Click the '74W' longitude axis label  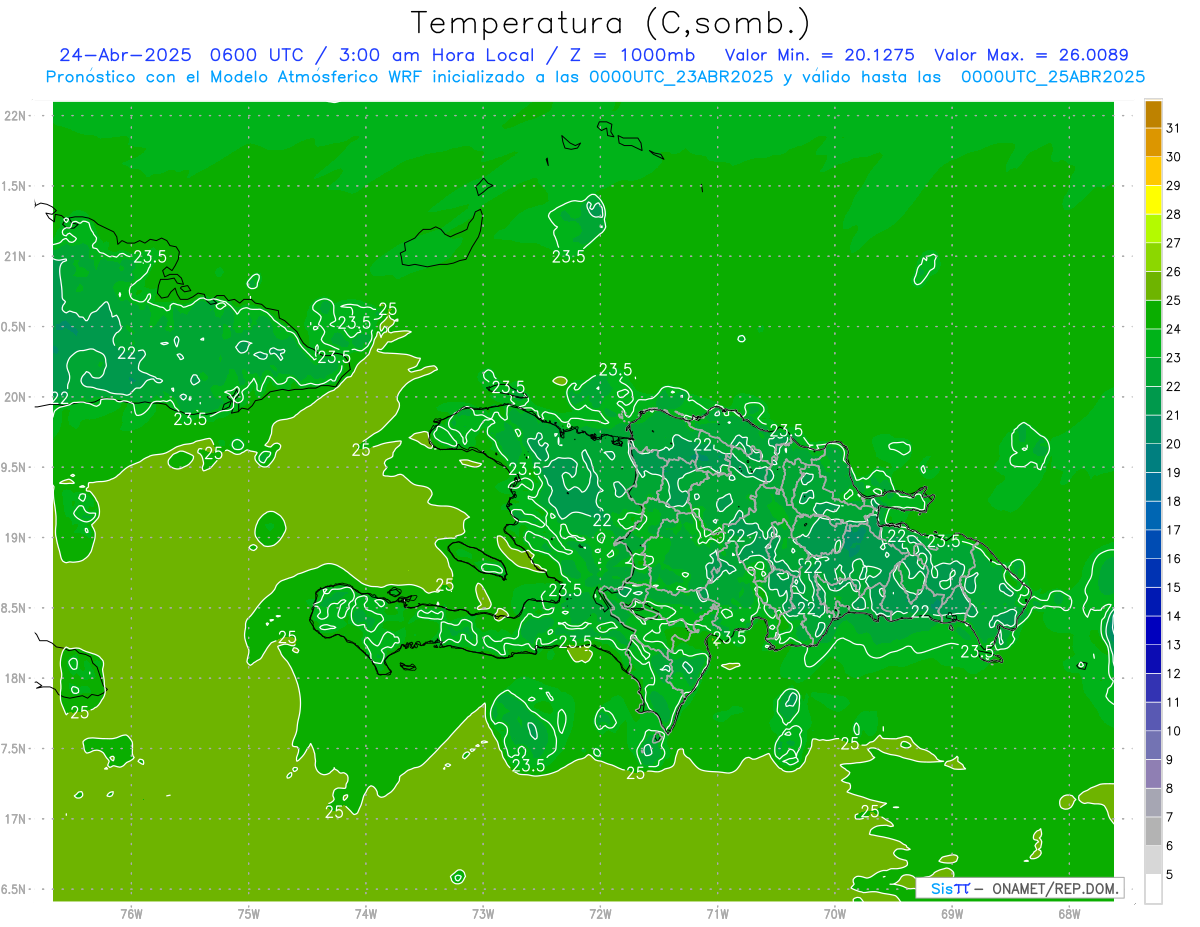366,915
